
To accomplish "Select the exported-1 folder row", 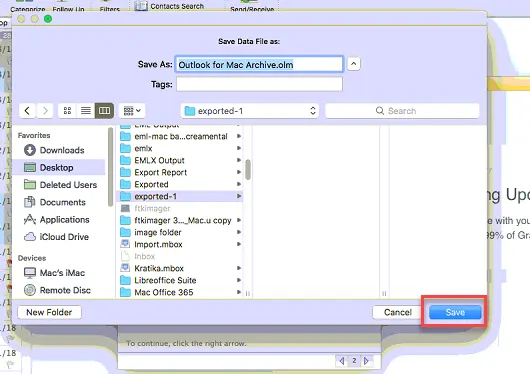I will click(180, 196).
